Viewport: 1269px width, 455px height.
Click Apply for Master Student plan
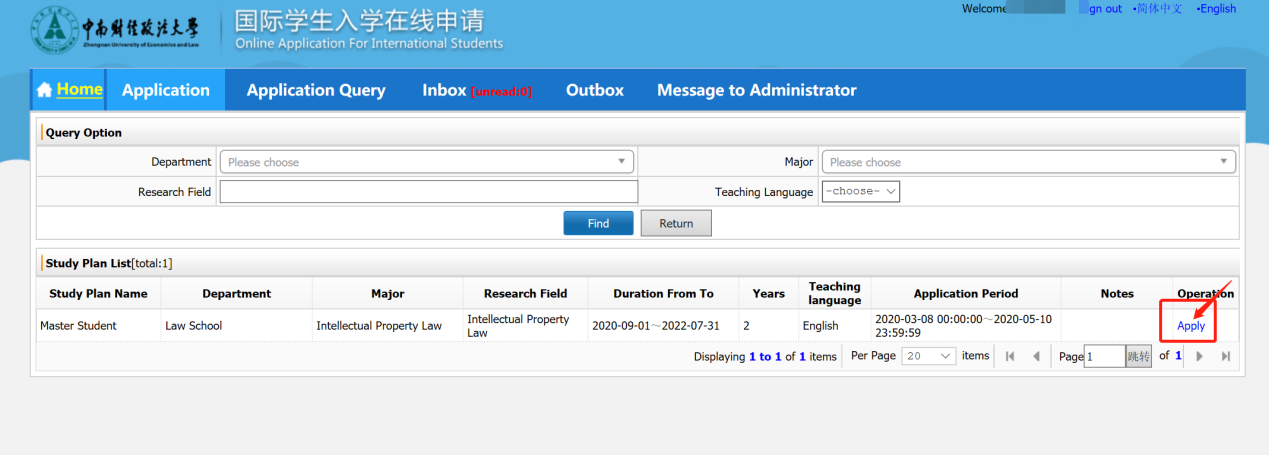pos(1191,326)
